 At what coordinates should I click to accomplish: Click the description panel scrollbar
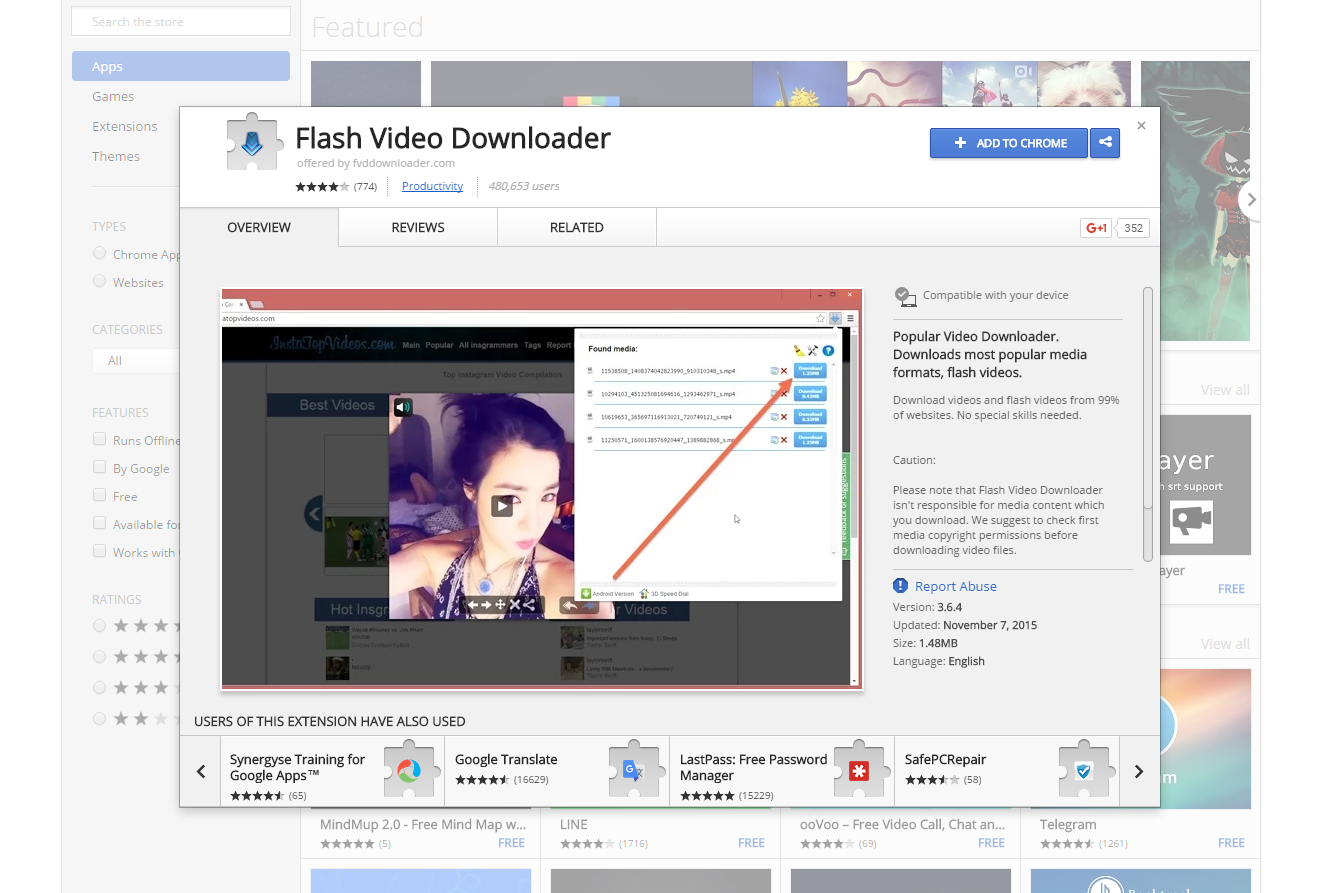1148,424
